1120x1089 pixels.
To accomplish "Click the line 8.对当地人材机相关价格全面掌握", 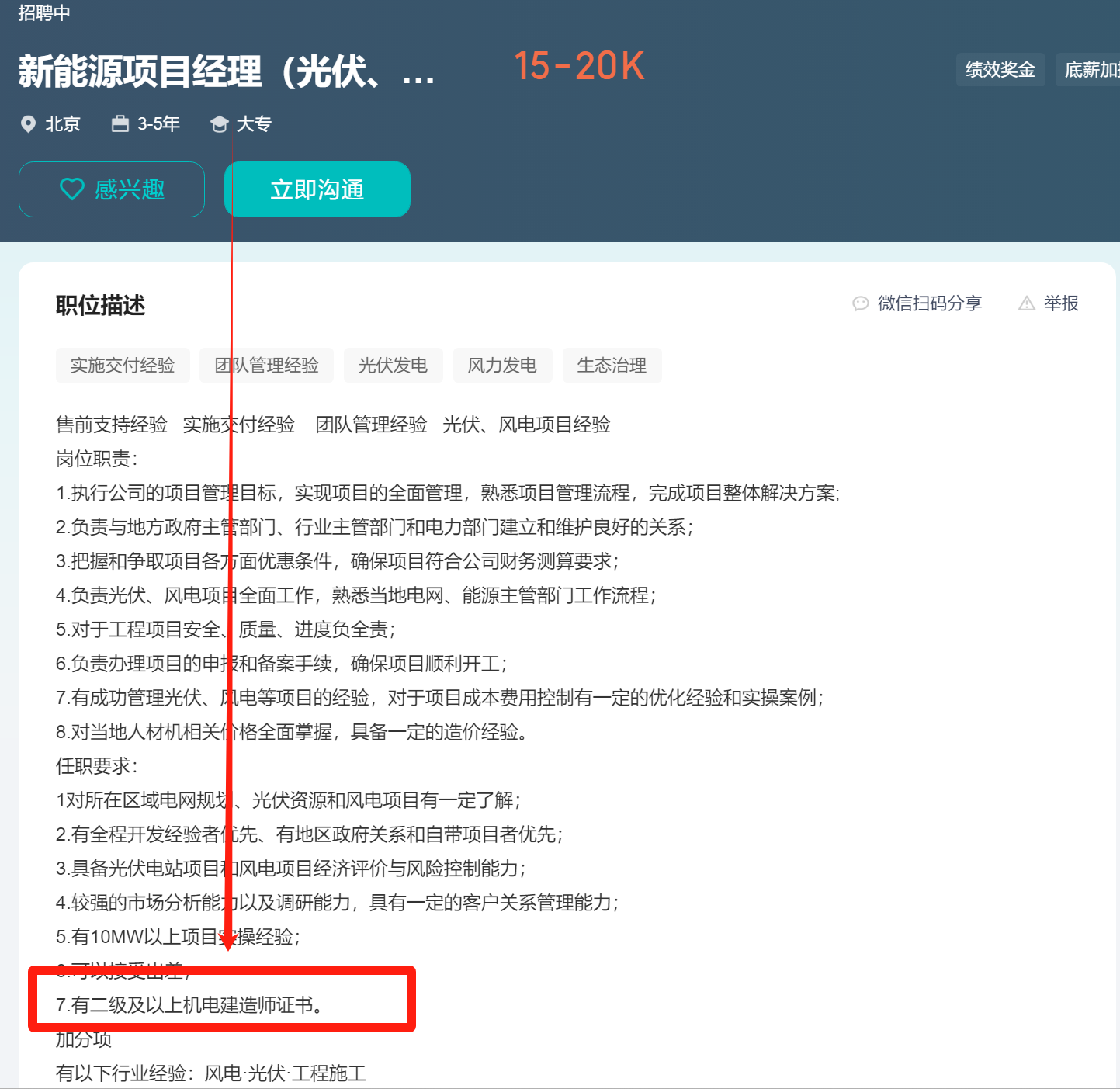I will (292, 732).
